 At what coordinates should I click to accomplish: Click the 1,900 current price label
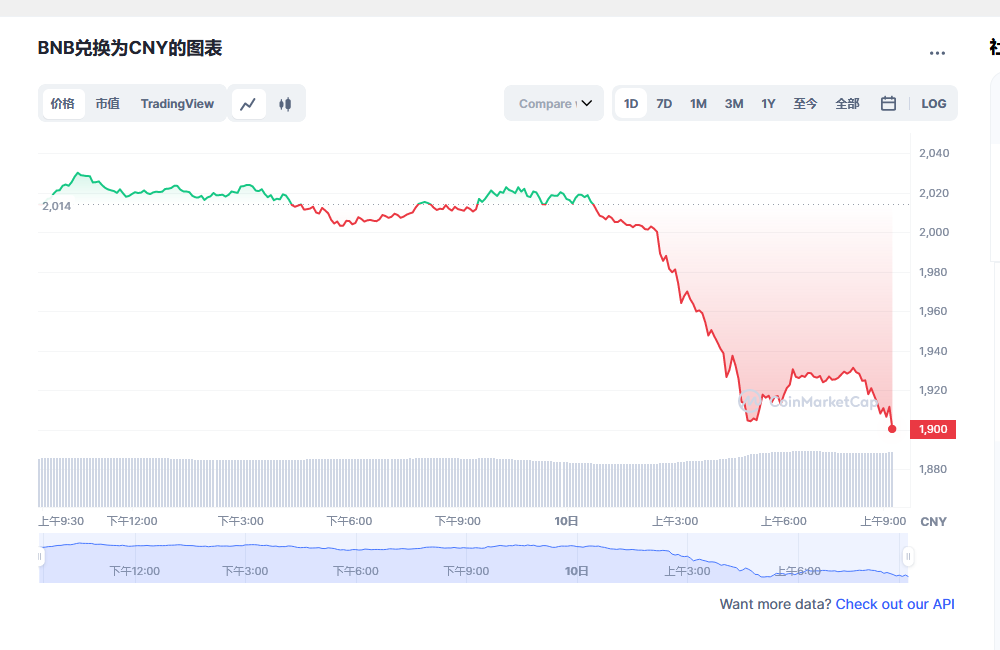[932, 429]
